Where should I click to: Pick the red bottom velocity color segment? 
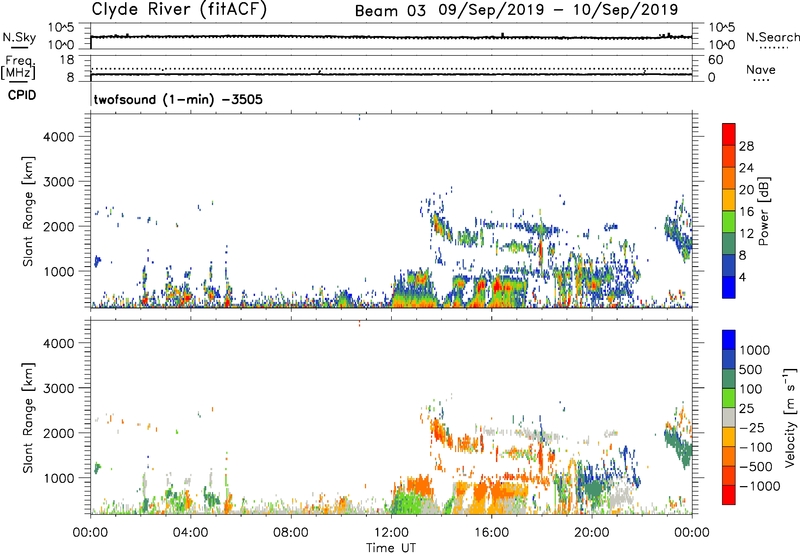729,495
